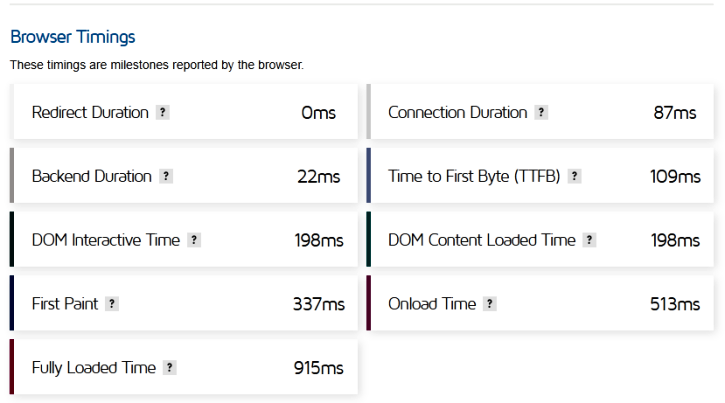Open the DOM Content Loaded Time help icon
The height and width of the screenshot is (403, 725).
click(589, 240)
